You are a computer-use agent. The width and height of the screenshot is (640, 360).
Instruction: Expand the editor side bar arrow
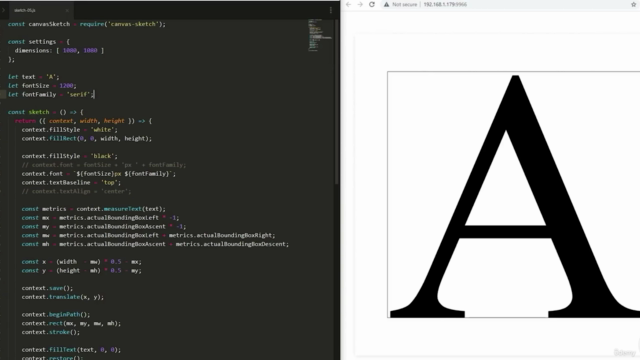tap(3, 10)
